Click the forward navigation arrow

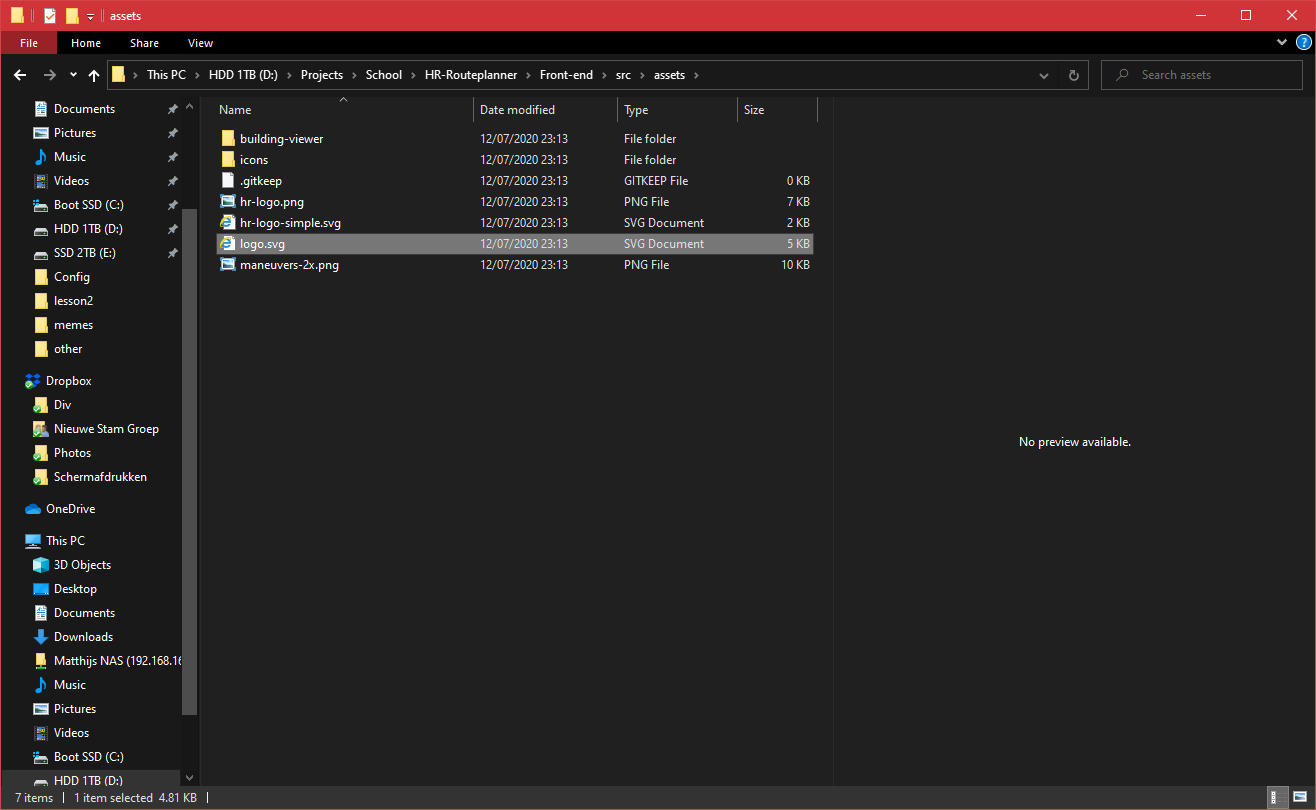click(x=48, y=74)
